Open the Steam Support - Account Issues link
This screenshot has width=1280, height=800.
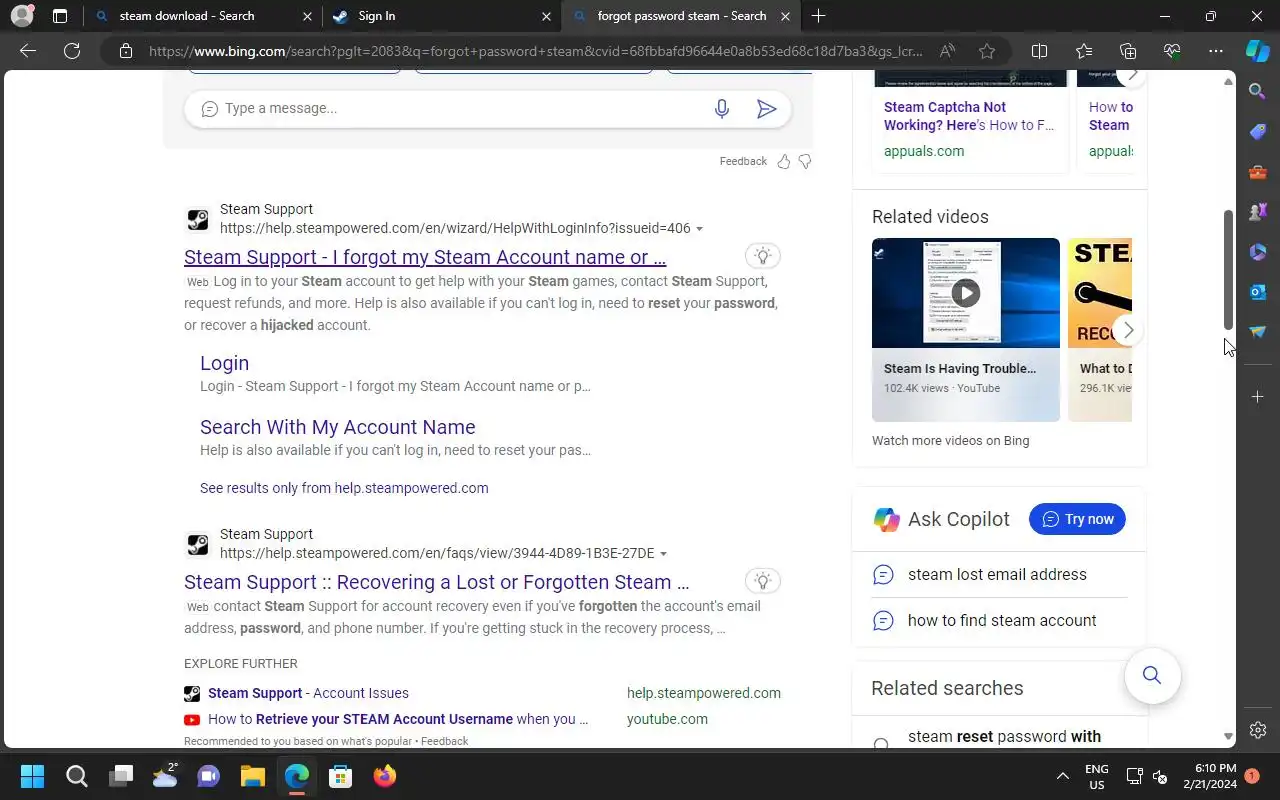pyautogui.click(x=308, y=693)
